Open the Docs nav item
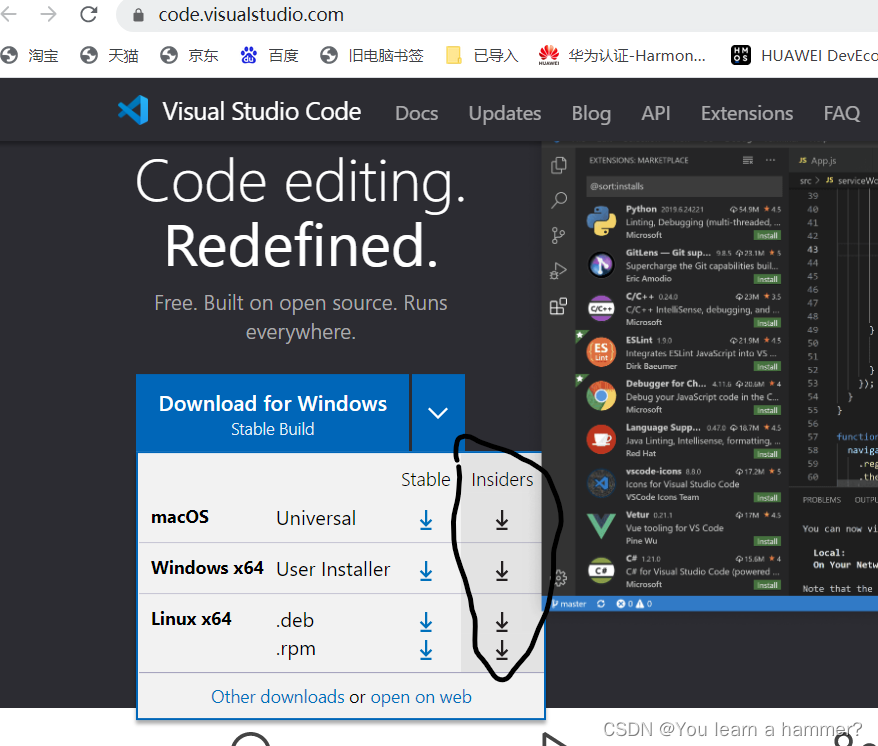This screenshot has height=746, width=878. pos(417,113)
